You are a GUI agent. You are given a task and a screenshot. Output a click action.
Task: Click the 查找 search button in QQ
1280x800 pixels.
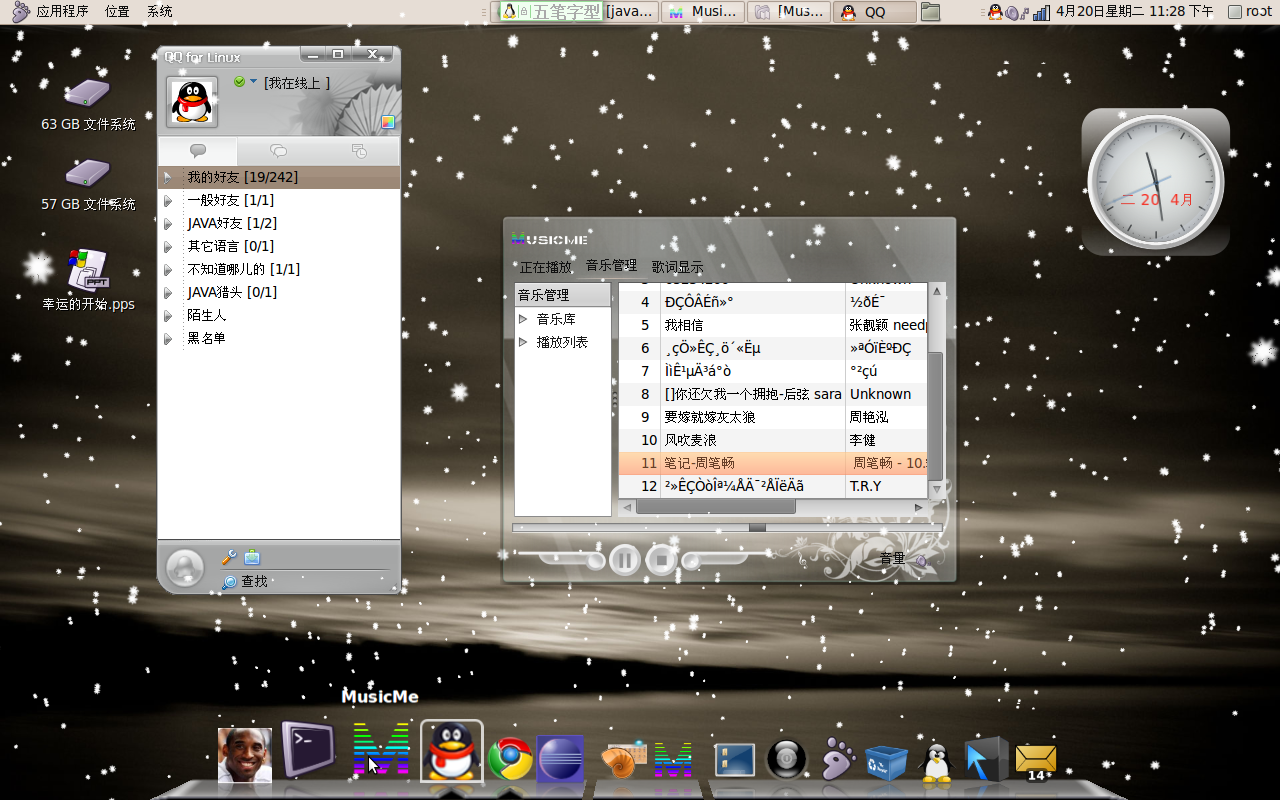click(x=245, y=581)
